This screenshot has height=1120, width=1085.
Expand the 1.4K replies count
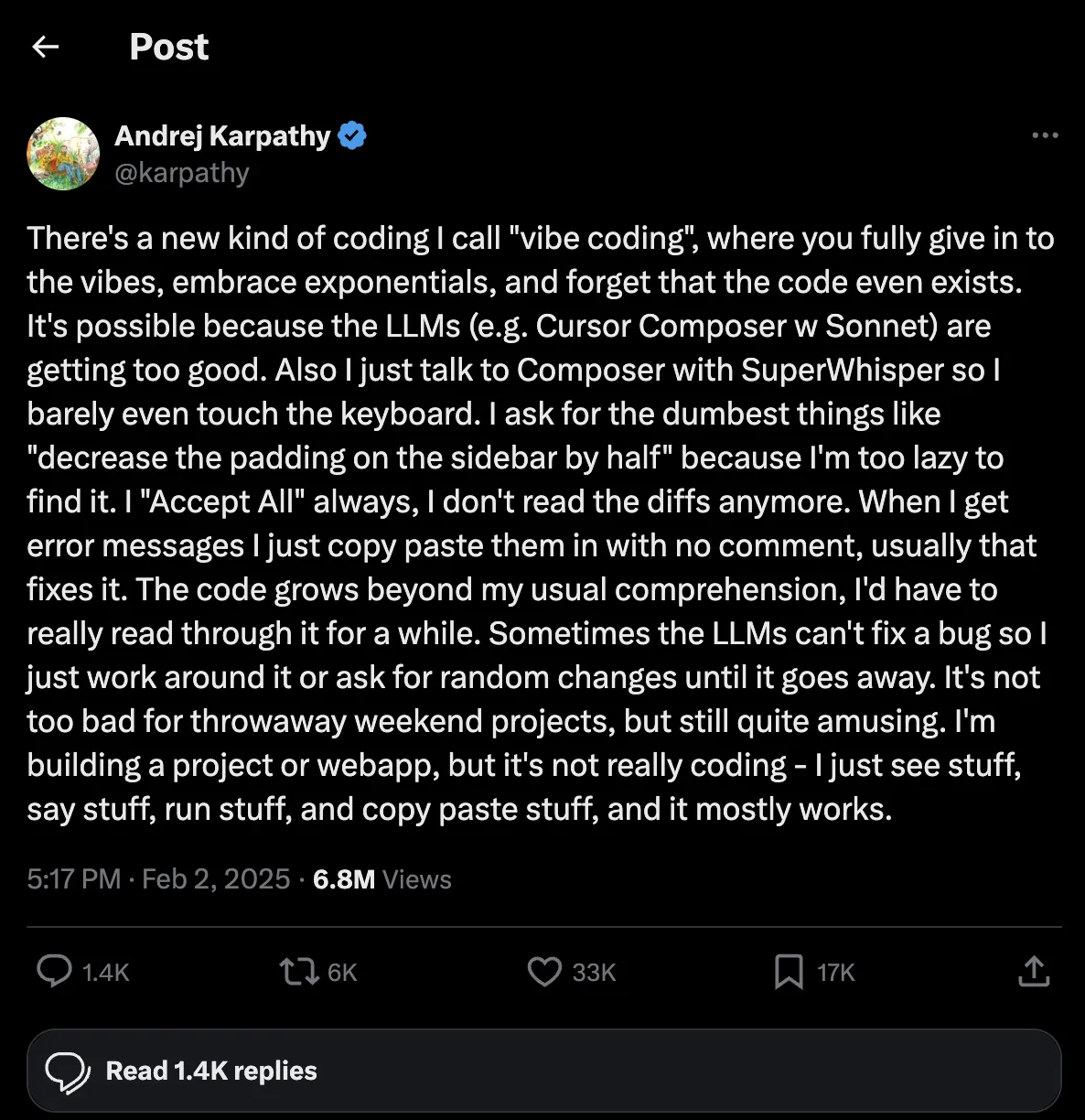pyautogui.click(x=105, y=972)
